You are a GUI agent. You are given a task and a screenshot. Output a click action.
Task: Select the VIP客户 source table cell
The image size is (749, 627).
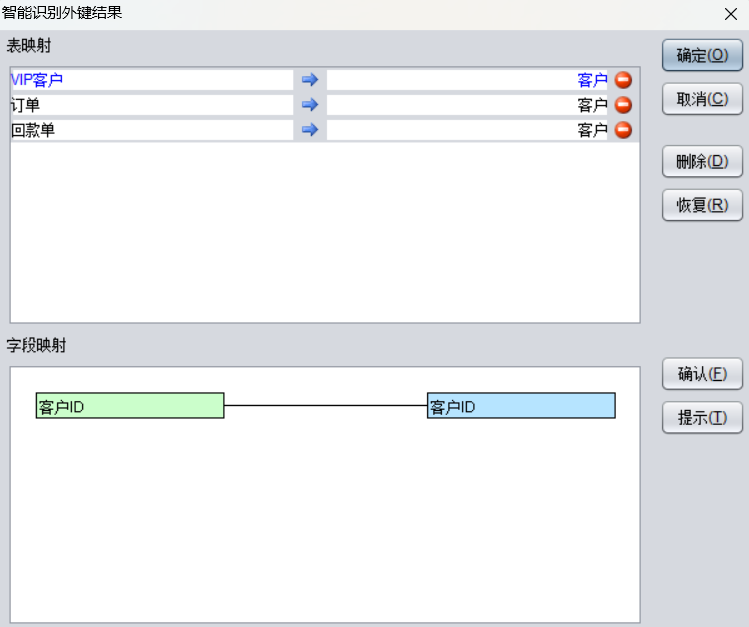151,80
